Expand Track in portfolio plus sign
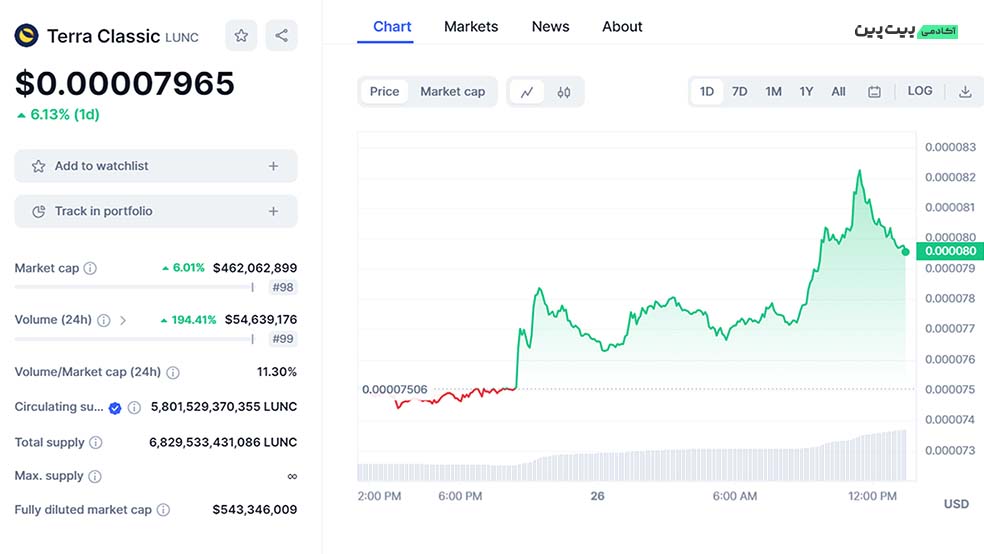This screenshot has width=984, height=554. click(x=273, y=211)
